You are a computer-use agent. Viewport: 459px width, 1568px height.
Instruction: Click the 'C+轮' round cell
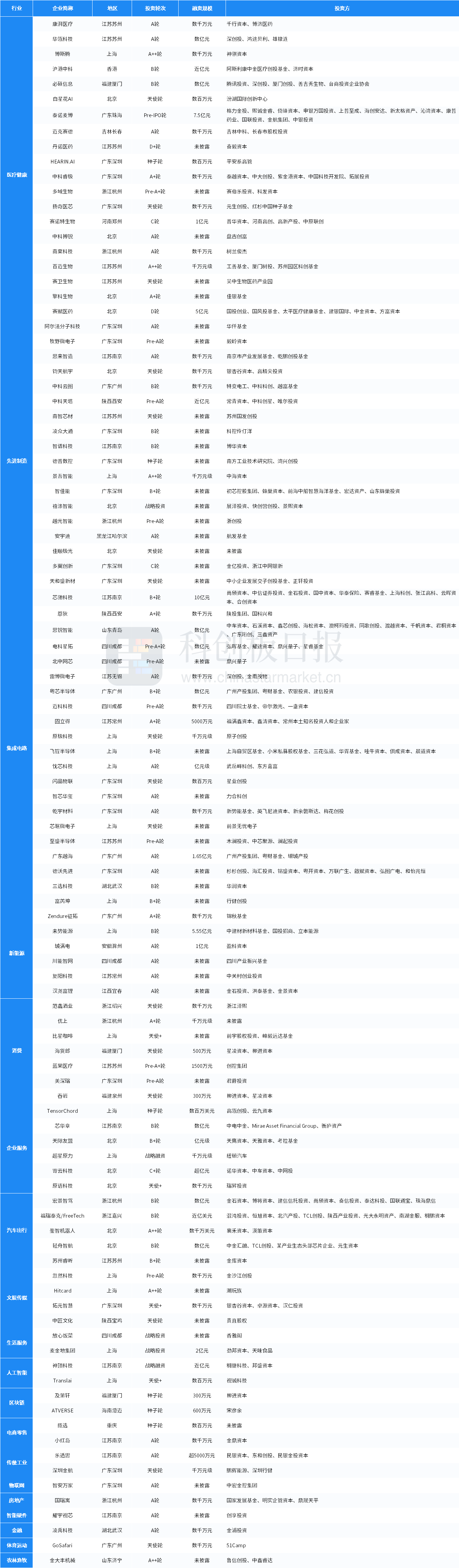155,1171
